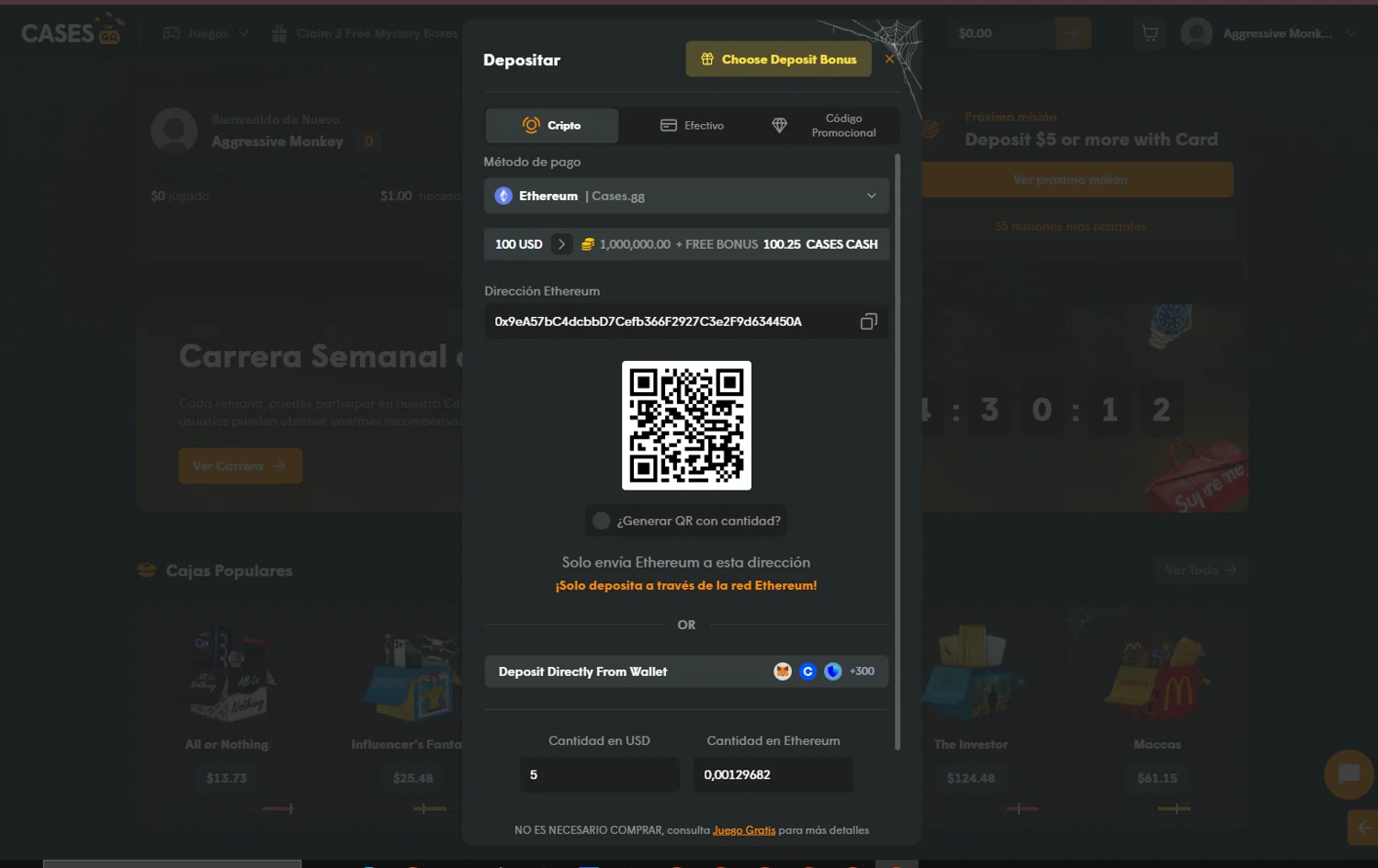This screenshot has width=1378, height=868.
Task: Click the Choose Deposit Bonus button
Action: point(778,59)
